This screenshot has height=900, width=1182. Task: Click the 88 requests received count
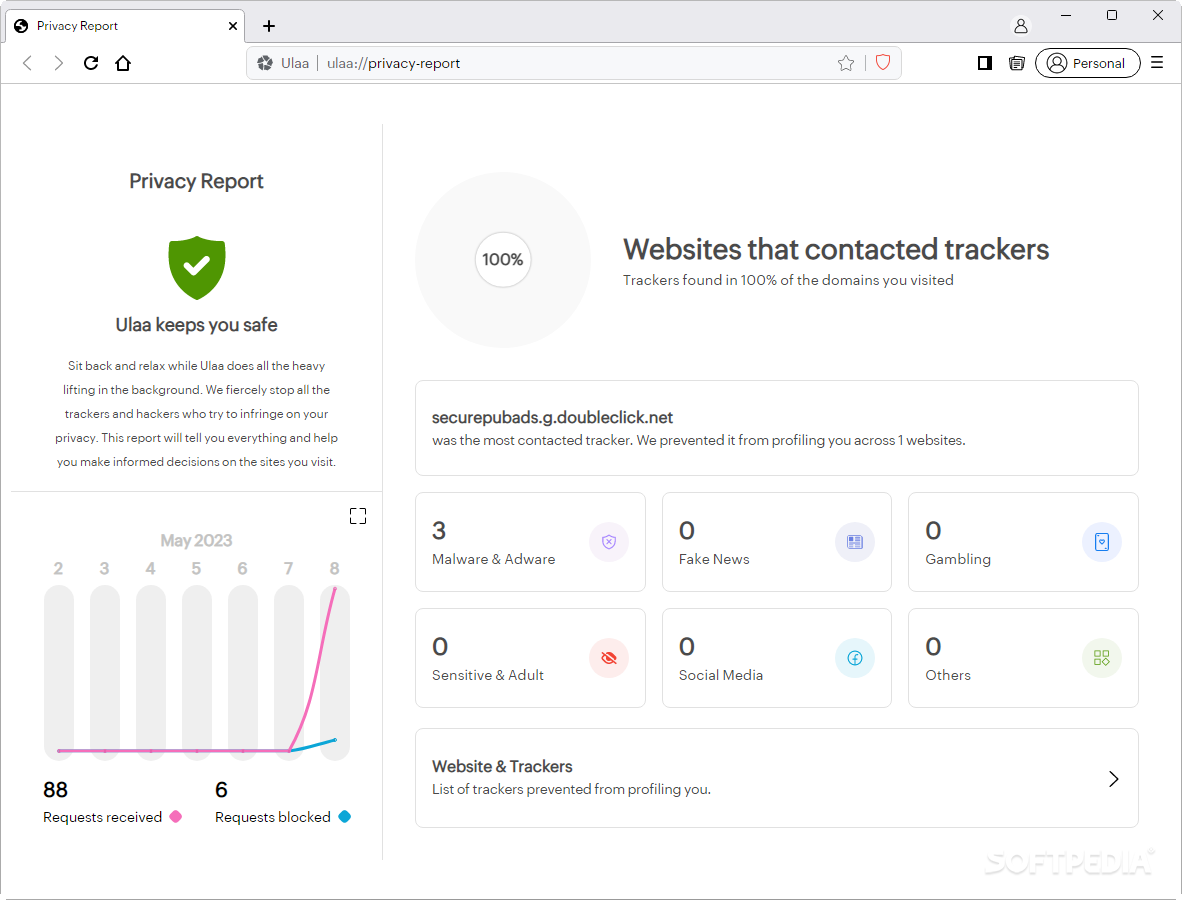tap(56, 790)
